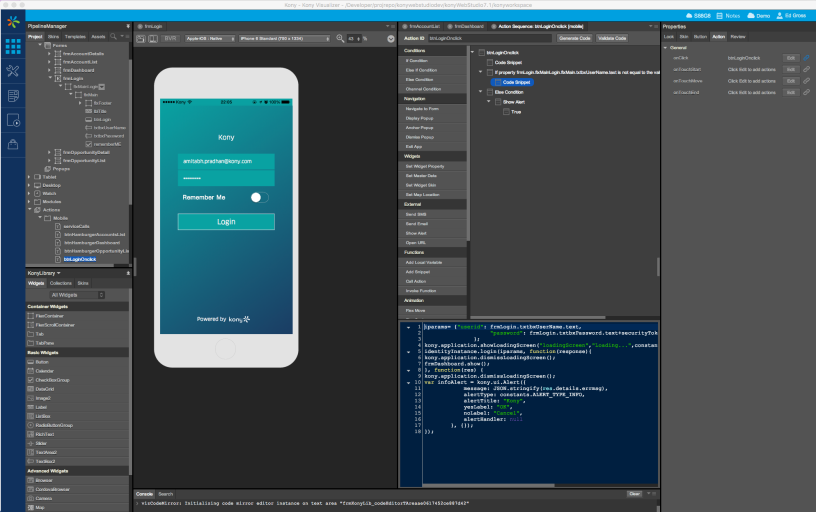This screenshot has width=816, height=512.
Task: Open the Apple iOS Native platform dropdown
Action: (210, 39)
